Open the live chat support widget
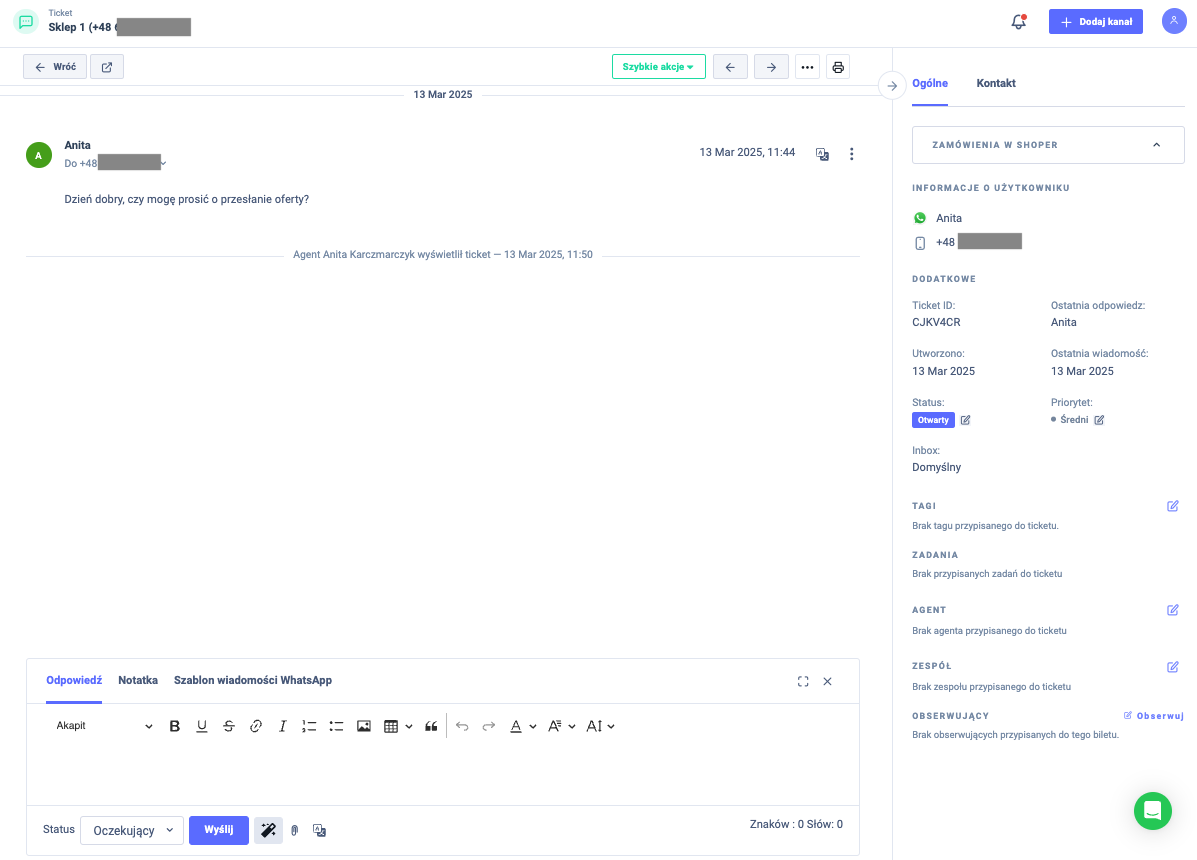Viewport: 1197px width, 860px height. coord(1152,810)
